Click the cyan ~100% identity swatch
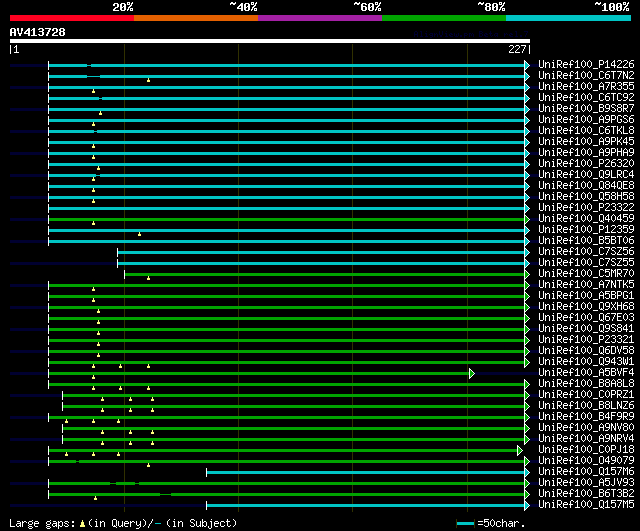This screenshot has width=640, height=531. (x=568, y=18)
